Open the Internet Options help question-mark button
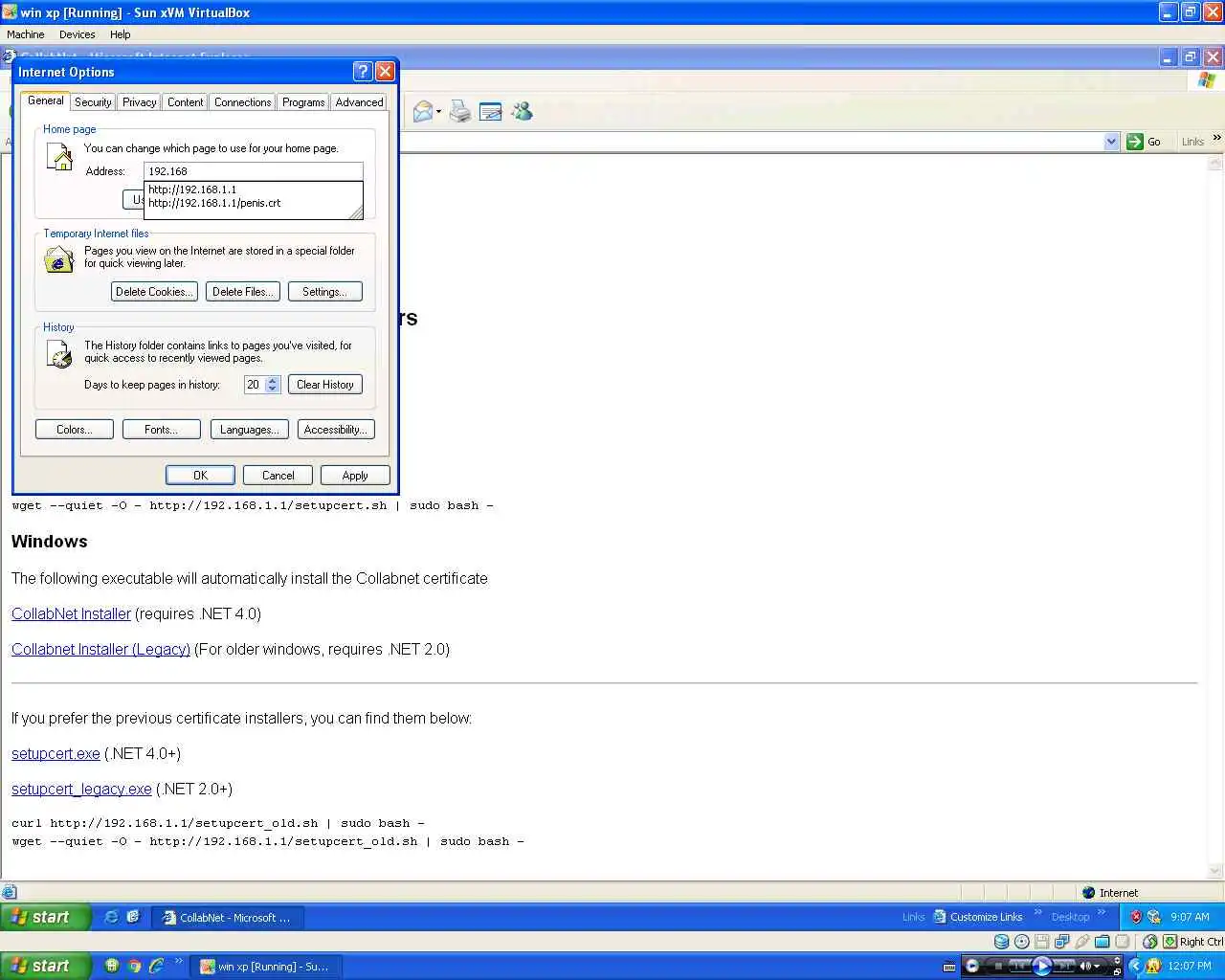 coord(363,72)
